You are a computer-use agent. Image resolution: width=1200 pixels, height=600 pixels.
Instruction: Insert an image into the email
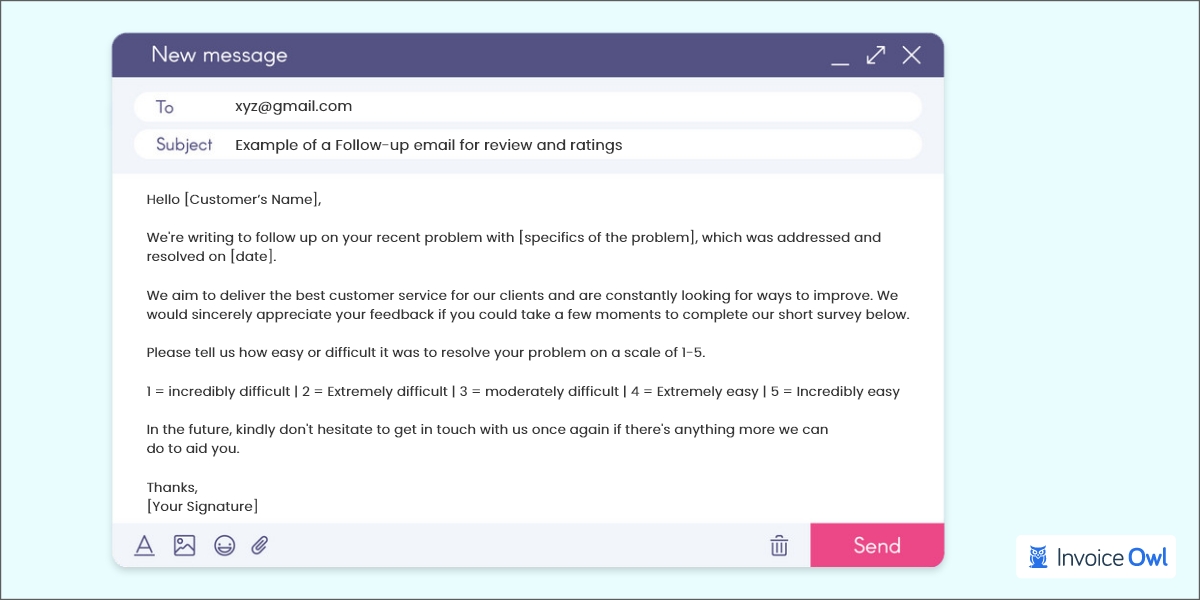[184, 545]
